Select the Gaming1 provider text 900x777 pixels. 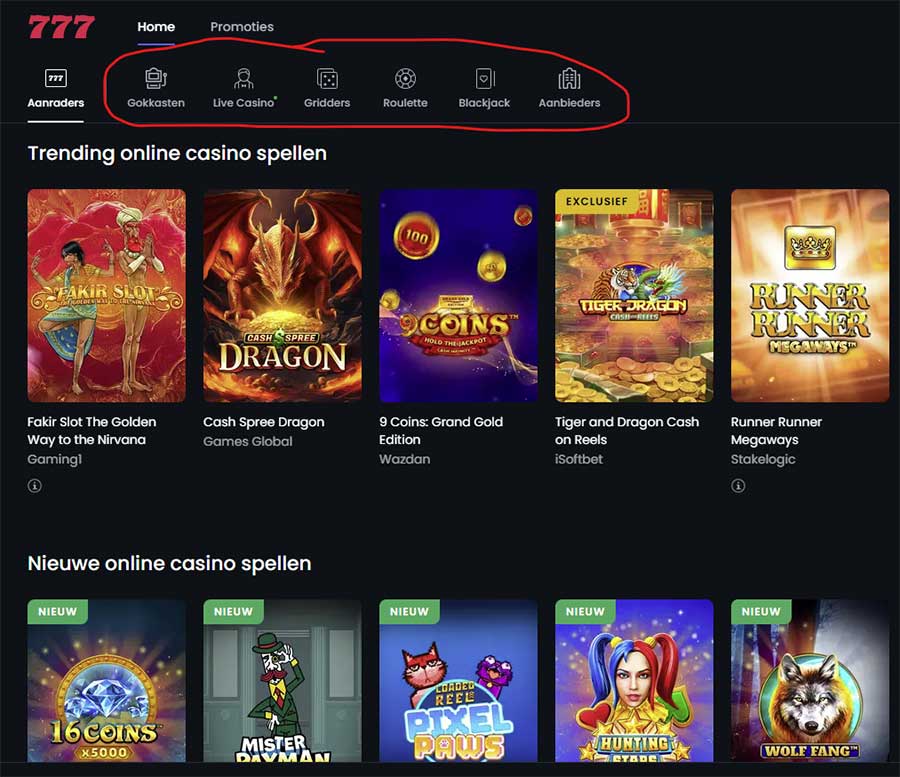point(55,459)
